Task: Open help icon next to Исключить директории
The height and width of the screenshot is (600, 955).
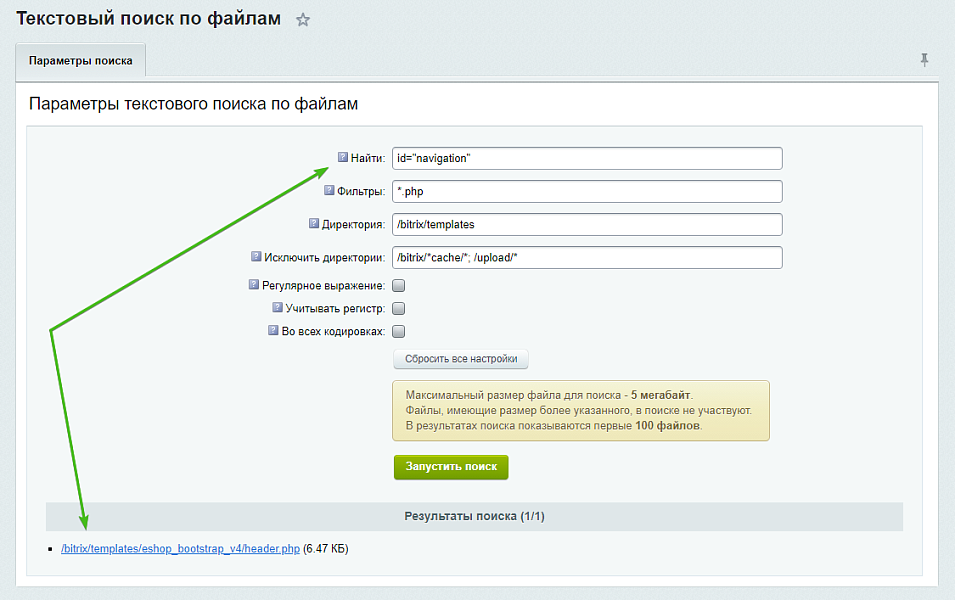Action: tap(256, 256)
